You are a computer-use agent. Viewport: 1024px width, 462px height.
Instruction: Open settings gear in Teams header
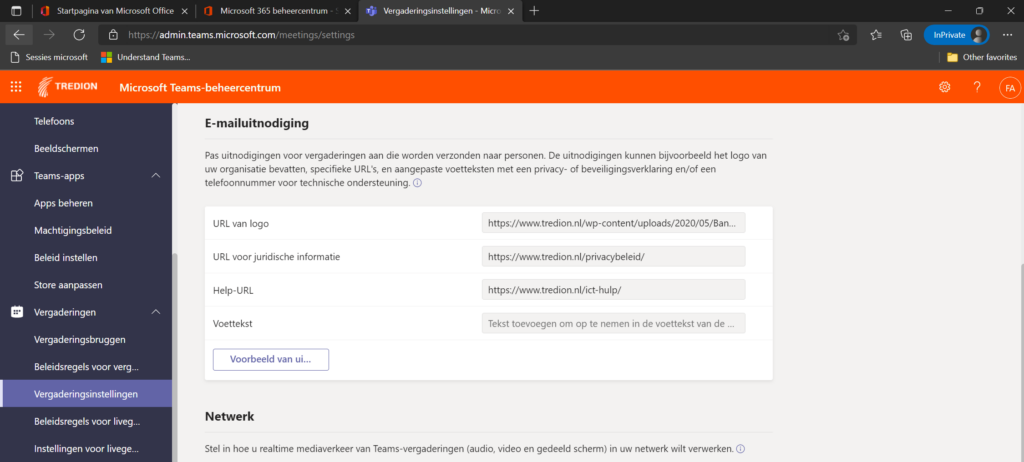944,87
